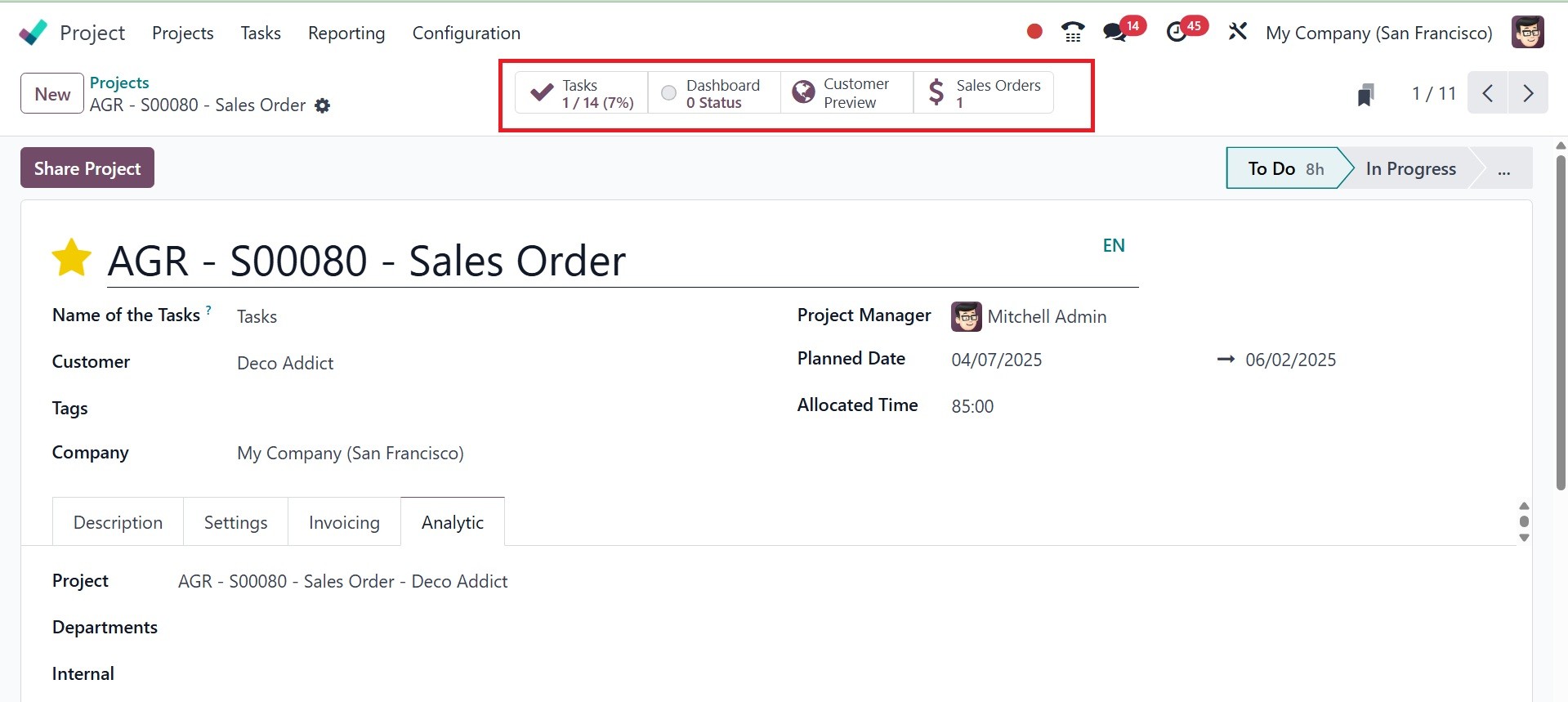This screenshot has height=702, width=1568.
Task: Open the Projects breadcrumb link
Action: pyautogui.click(x=119, y=83)
